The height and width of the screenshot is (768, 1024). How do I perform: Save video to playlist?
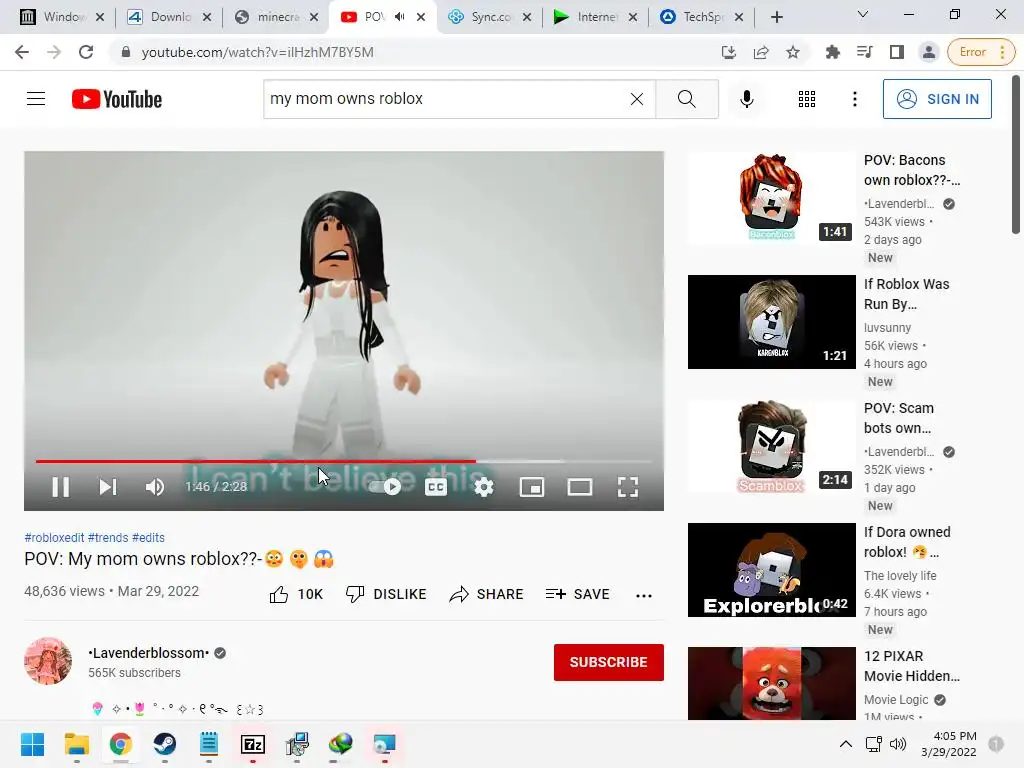578,594
